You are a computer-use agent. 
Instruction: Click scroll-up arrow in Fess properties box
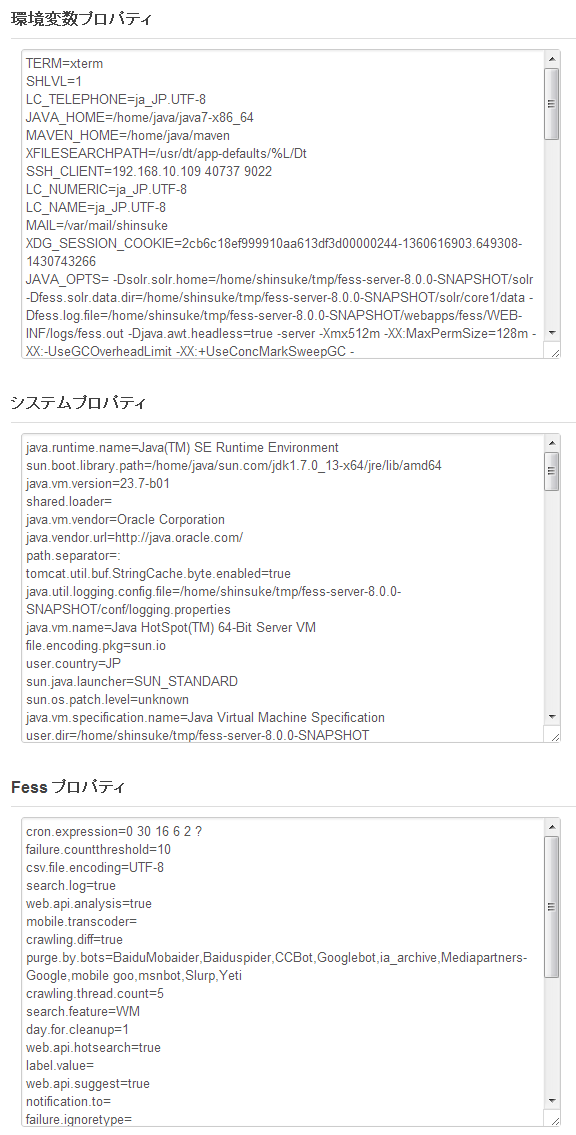pyautogui.click(x=551, y=827)
